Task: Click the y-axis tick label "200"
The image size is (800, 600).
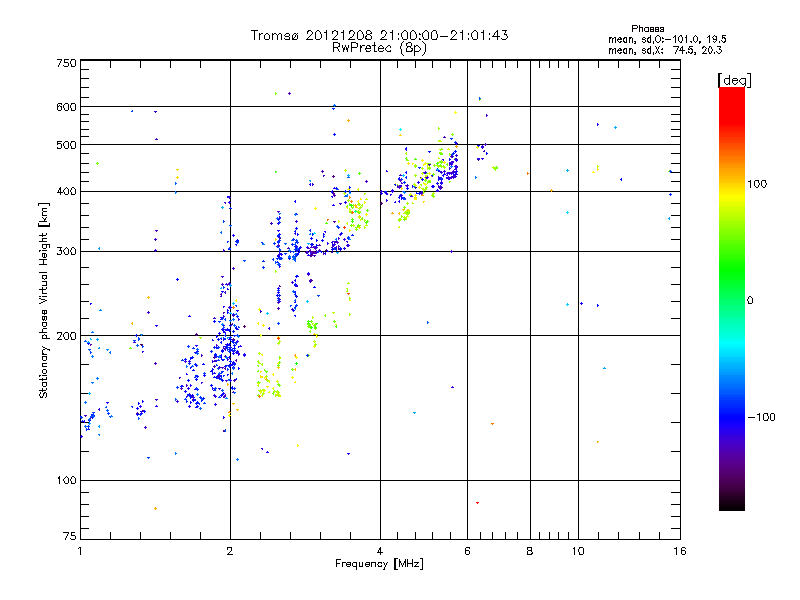Action: 66,336
